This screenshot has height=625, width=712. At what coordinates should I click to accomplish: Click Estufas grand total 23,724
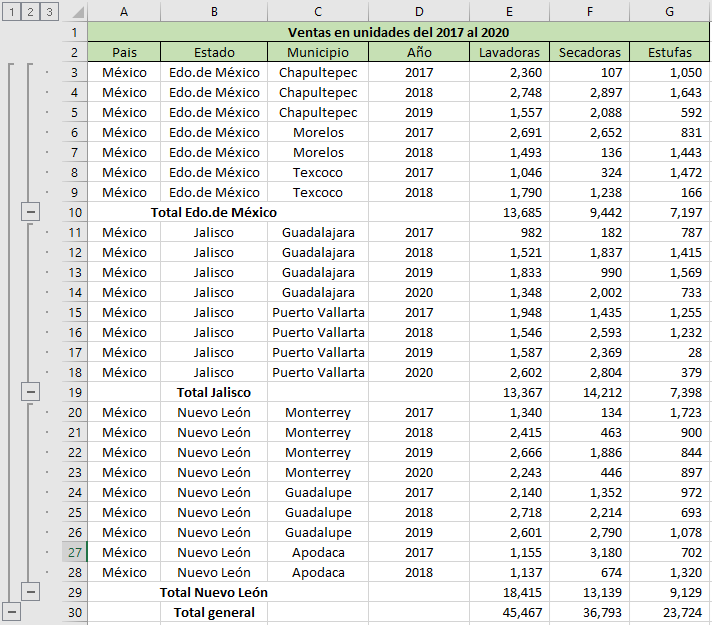tap(669, 612)
